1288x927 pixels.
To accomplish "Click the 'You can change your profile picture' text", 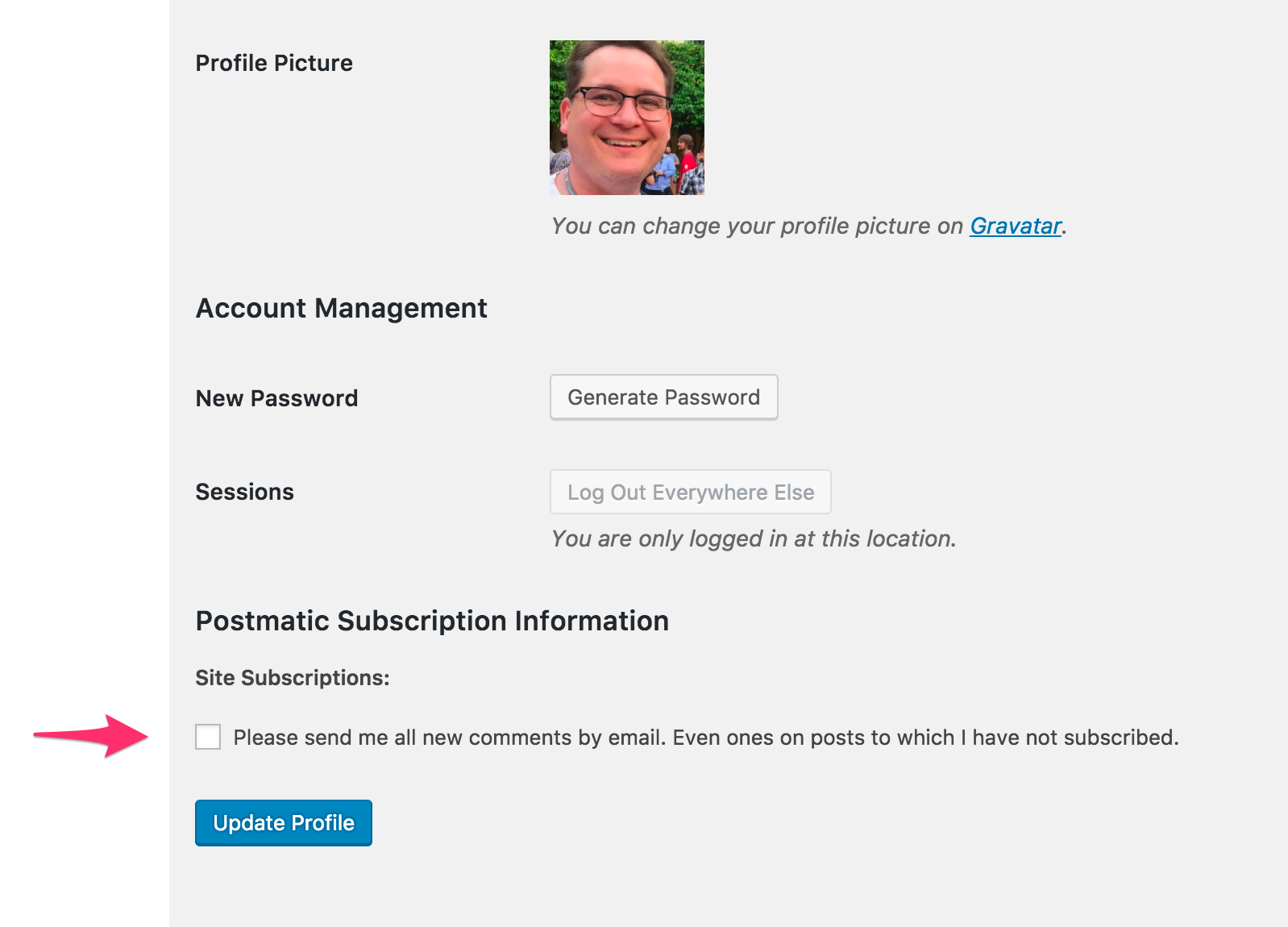I will point(757,226).
